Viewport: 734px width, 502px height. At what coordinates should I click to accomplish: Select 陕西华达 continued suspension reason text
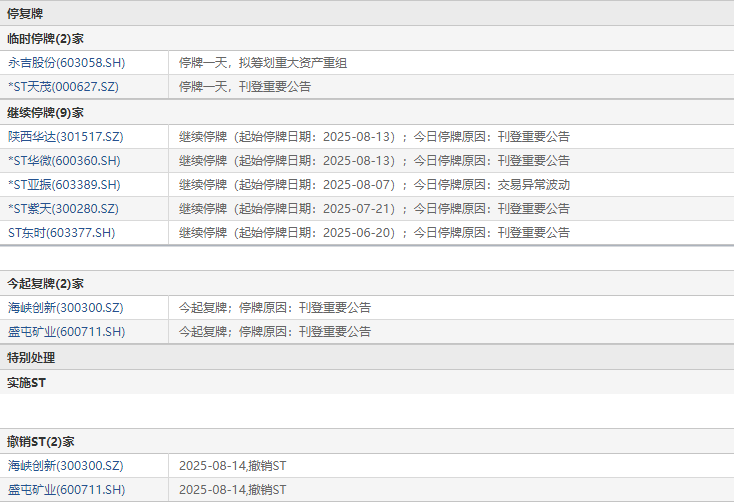[374, 137]
